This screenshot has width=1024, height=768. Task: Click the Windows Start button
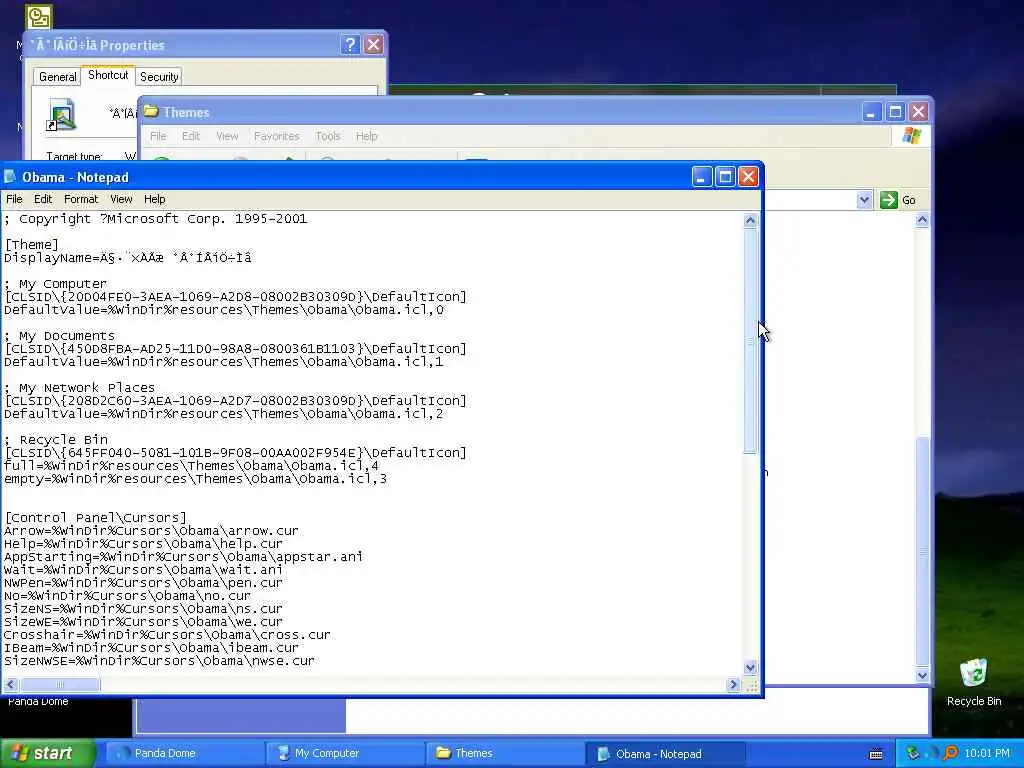(x=47, y=753)
